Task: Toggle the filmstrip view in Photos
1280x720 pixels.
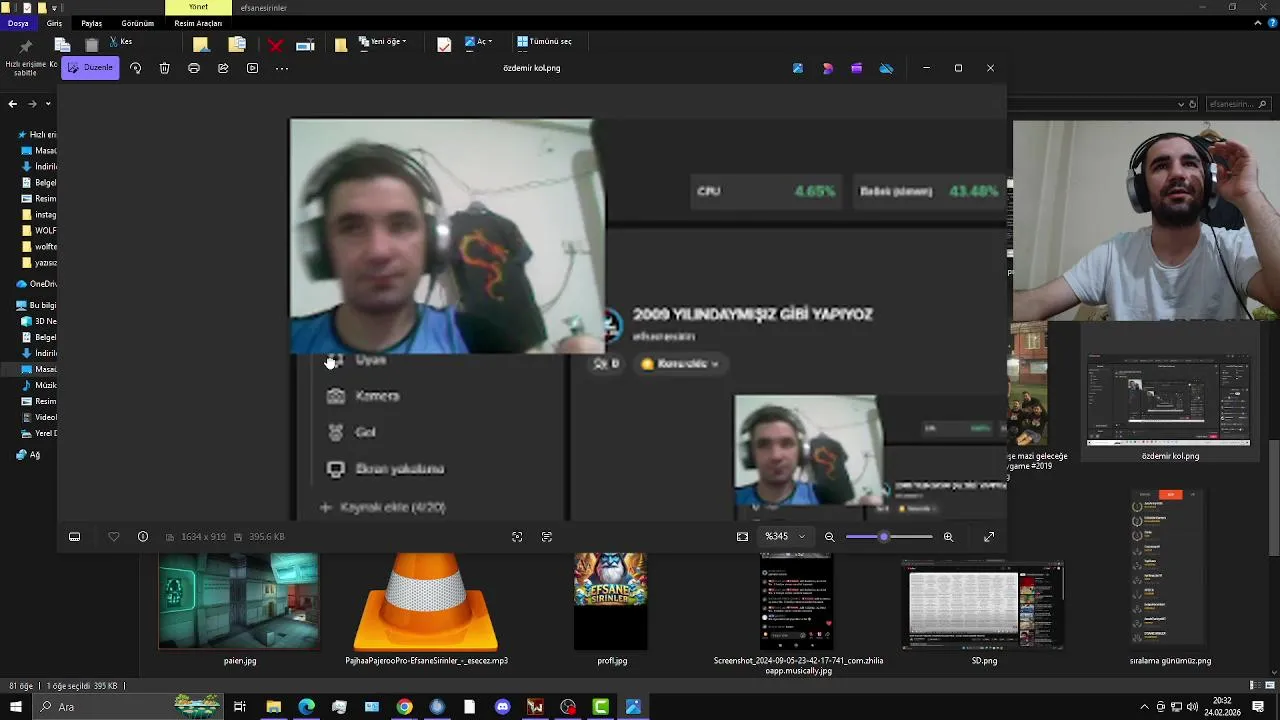Action: point(74,537)
